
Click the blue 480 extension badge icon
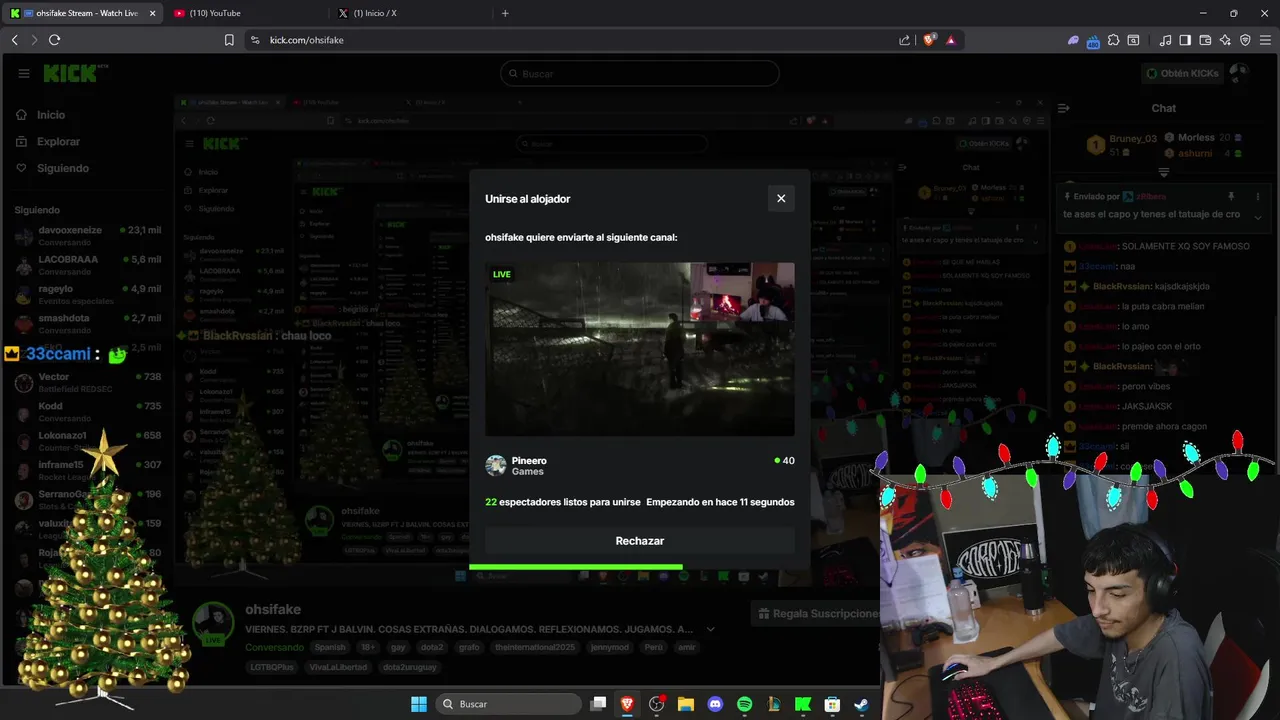(x=1093, y=41)
